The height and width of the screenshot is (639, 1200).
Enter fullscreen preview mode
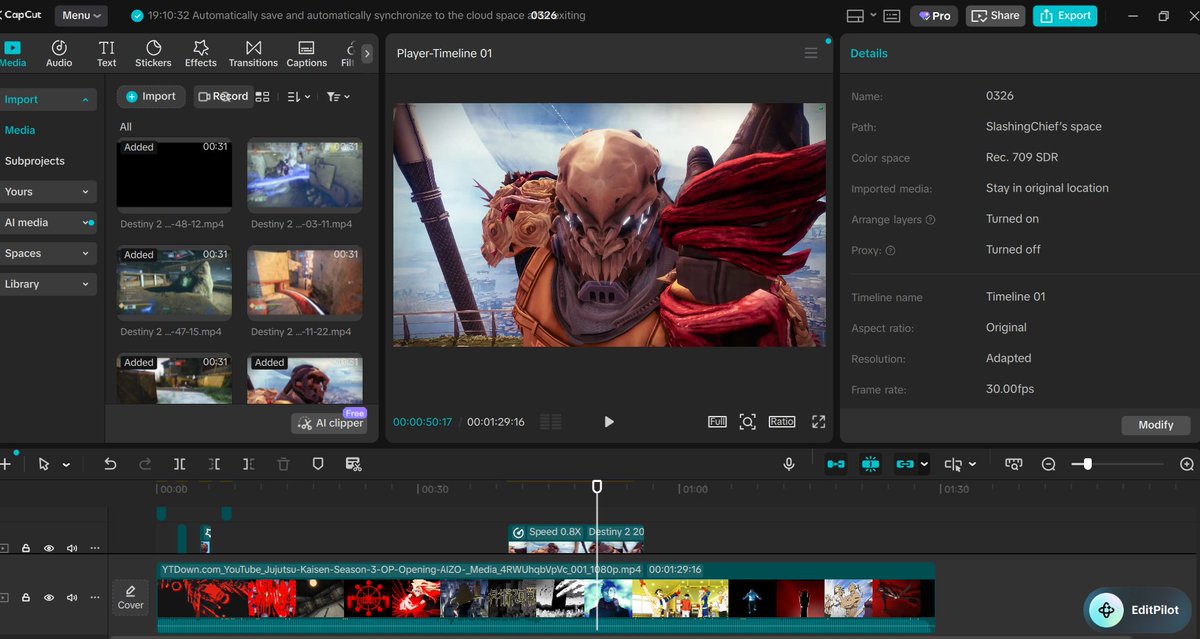818,422
